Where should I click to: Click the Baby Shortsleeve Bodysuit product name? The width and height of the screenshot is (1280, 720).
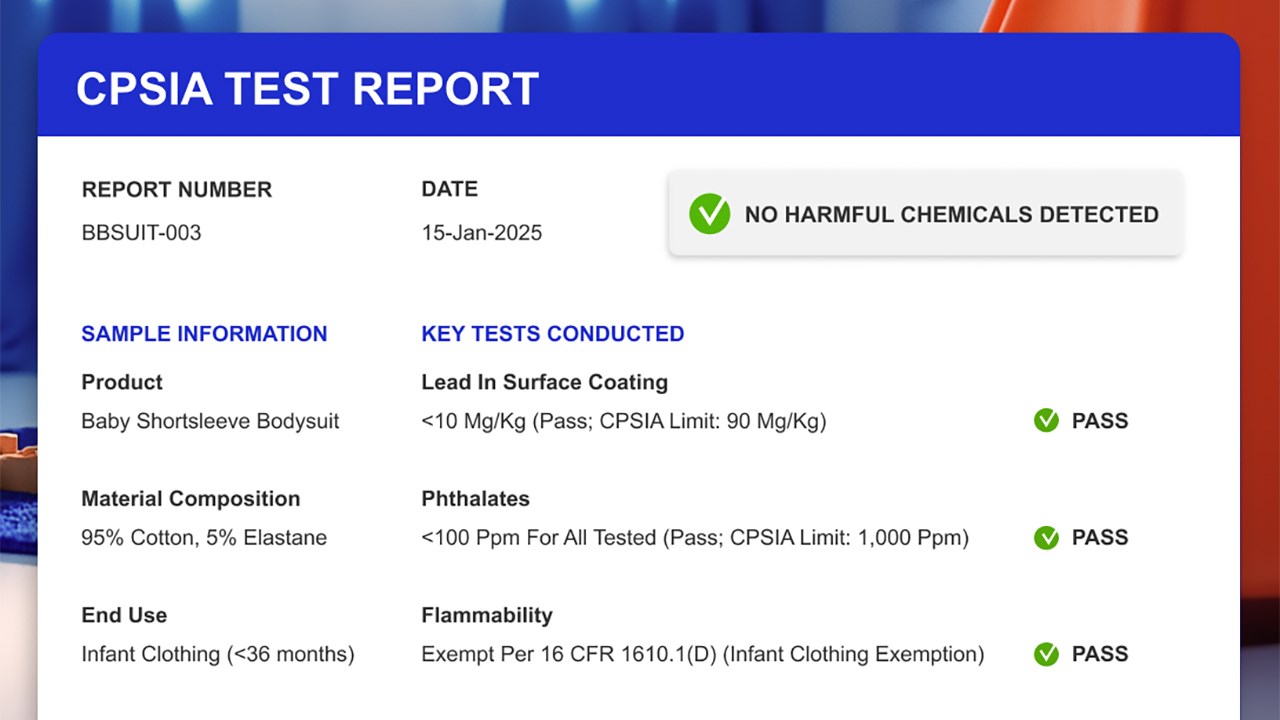coord(210,421)
